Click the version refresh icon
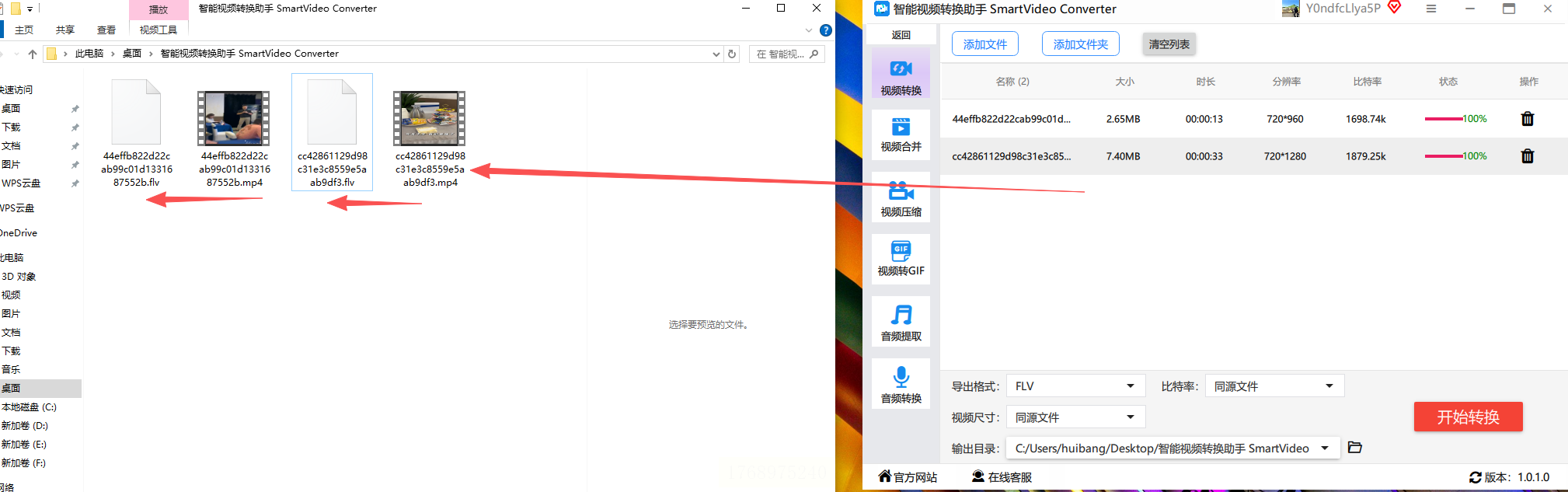The height and width of the screenshot is (492, 1568). pyautogui.click(x=1476, y=477)
